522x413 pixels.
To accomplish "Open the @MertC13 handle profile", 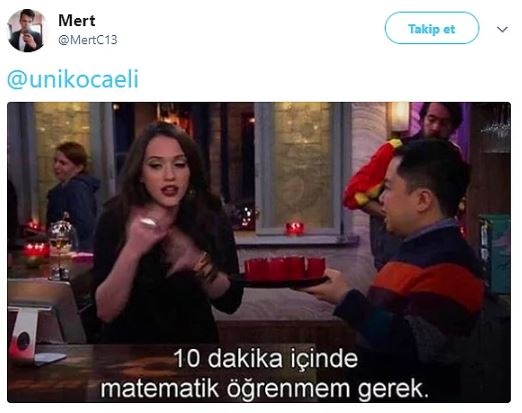I will pos(88,40).
